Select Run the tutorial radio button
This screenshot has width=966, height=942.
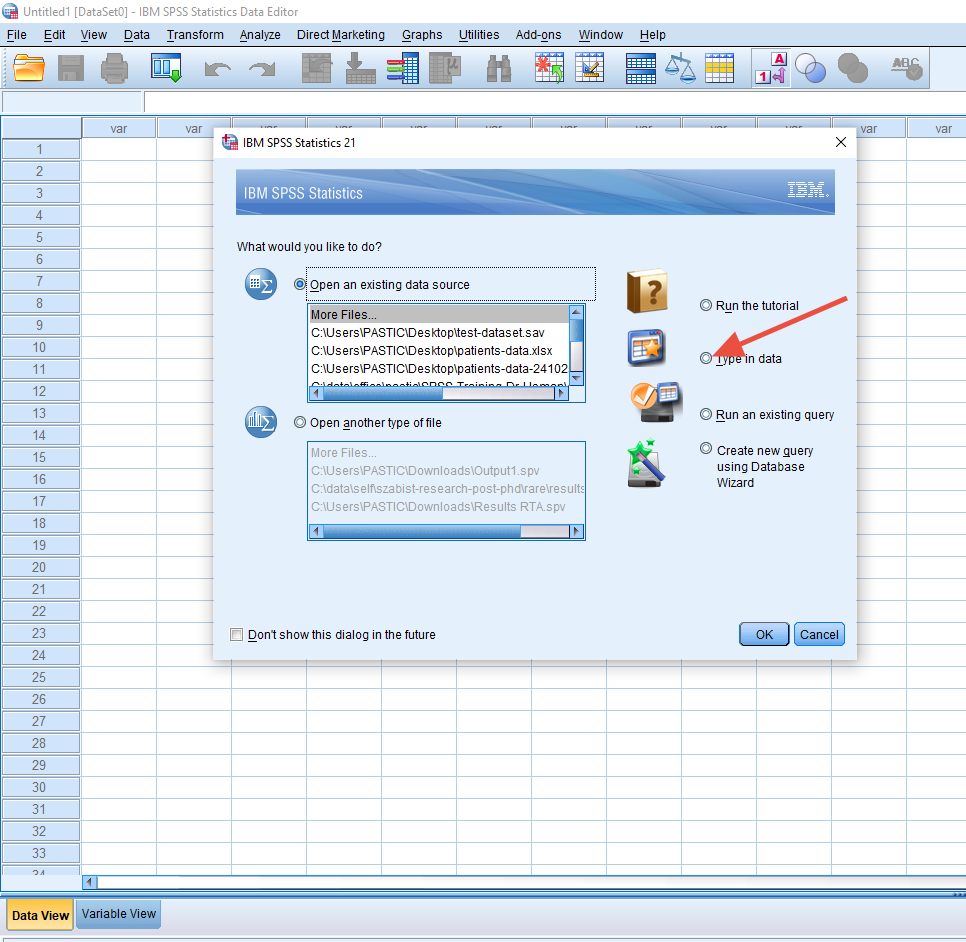(706, 305)
